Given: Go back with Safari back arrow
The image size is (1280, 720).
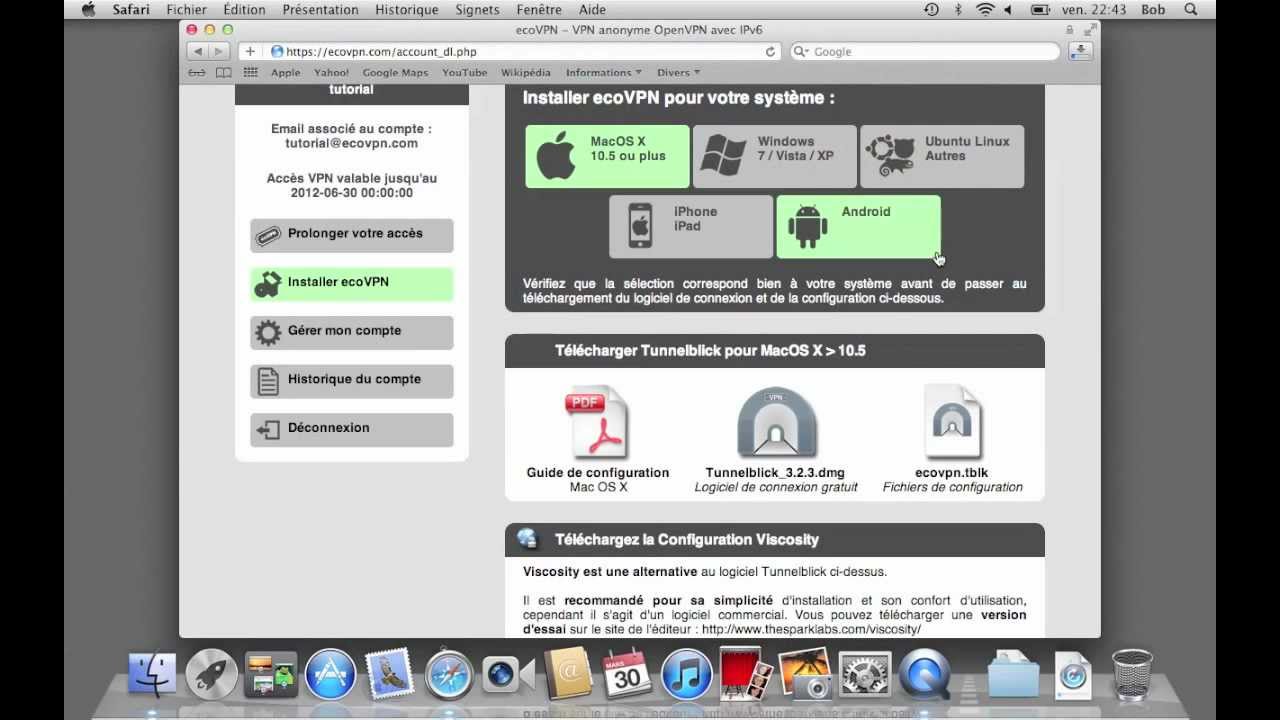Looking at the screenshot, I should [x=198, y=51].
